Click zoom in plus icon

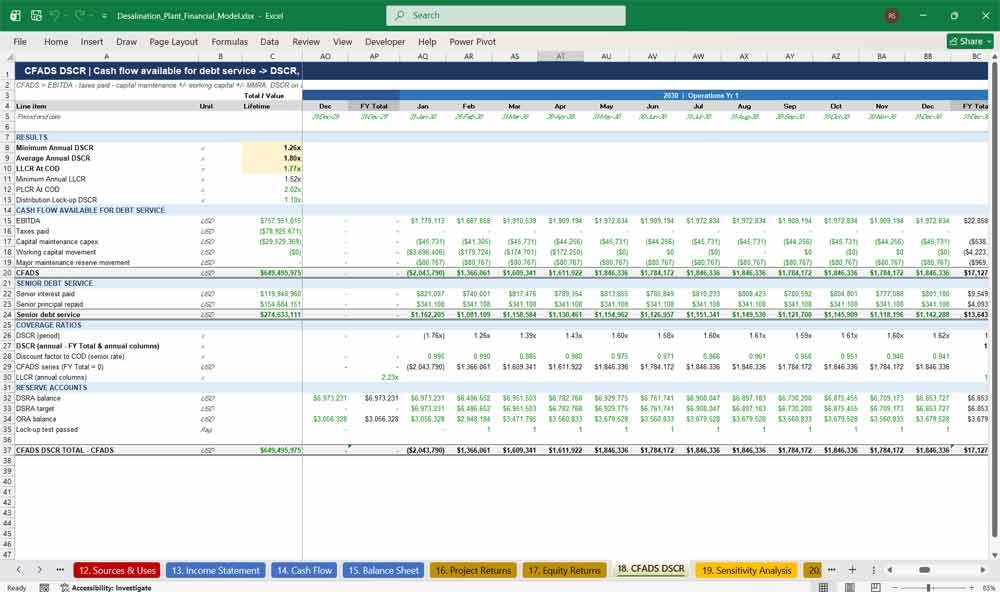coord(971,588)
